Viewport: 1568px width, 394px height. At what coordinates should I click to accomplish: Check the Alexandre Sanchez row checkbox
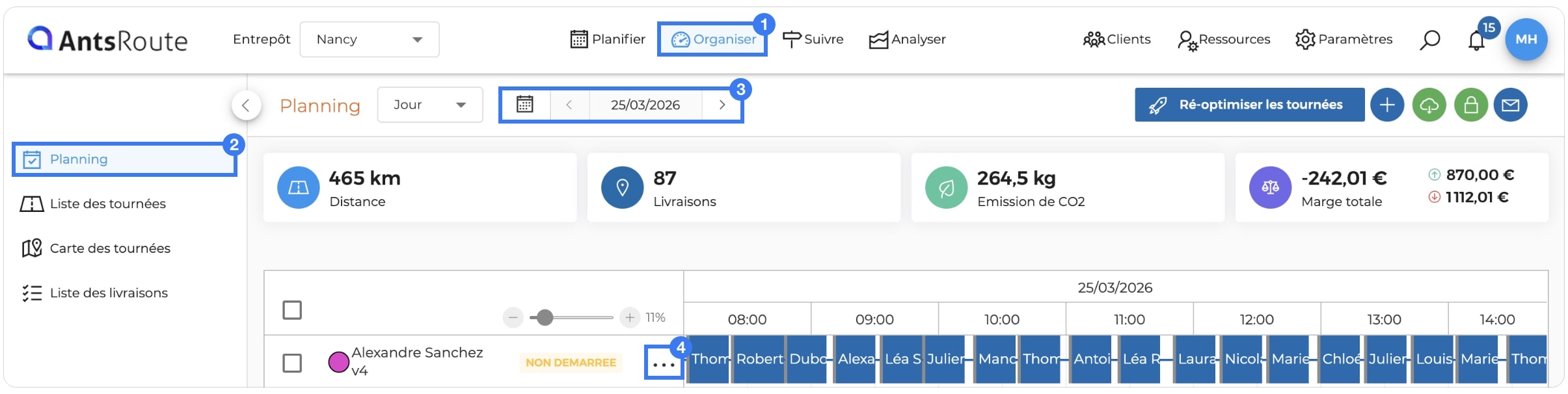pos(292,363)
